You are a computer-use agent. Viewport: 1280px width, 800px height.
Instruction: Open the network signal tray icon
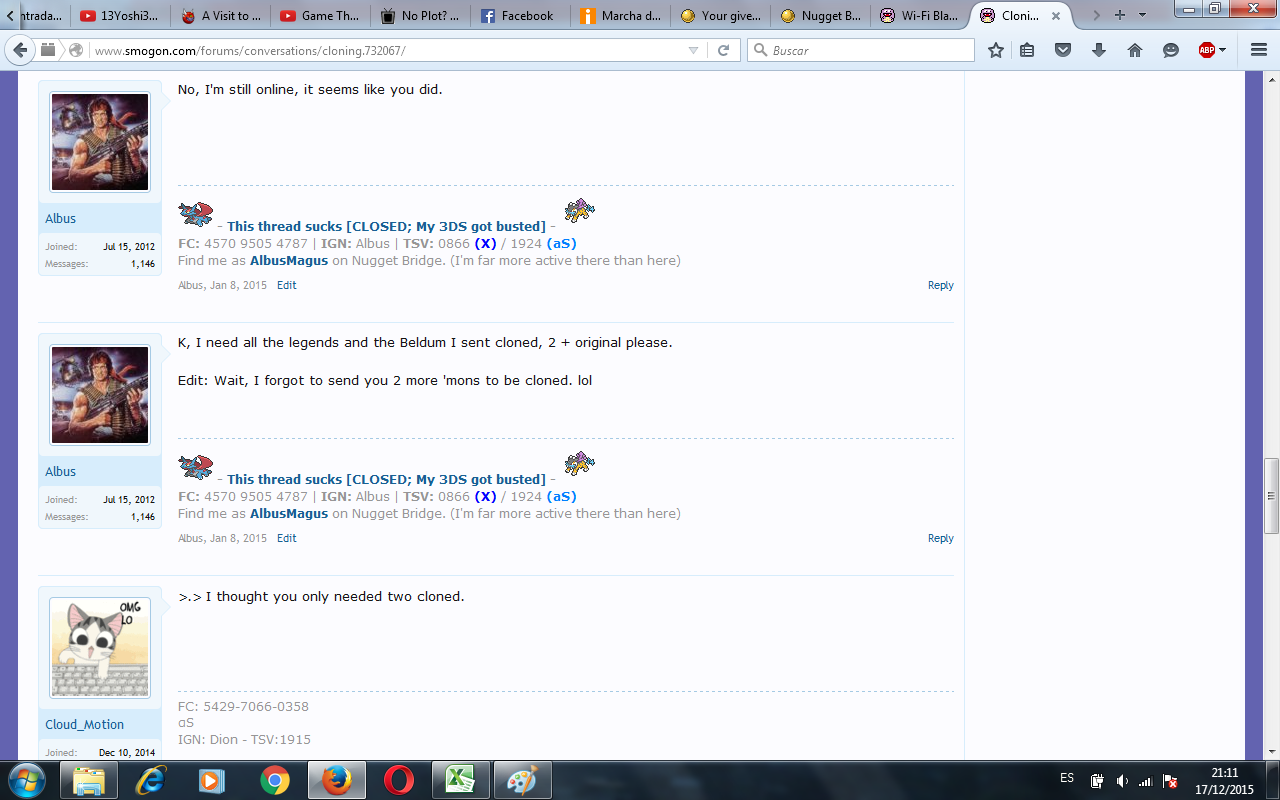pyautogui.click(x=1146, y=780)
